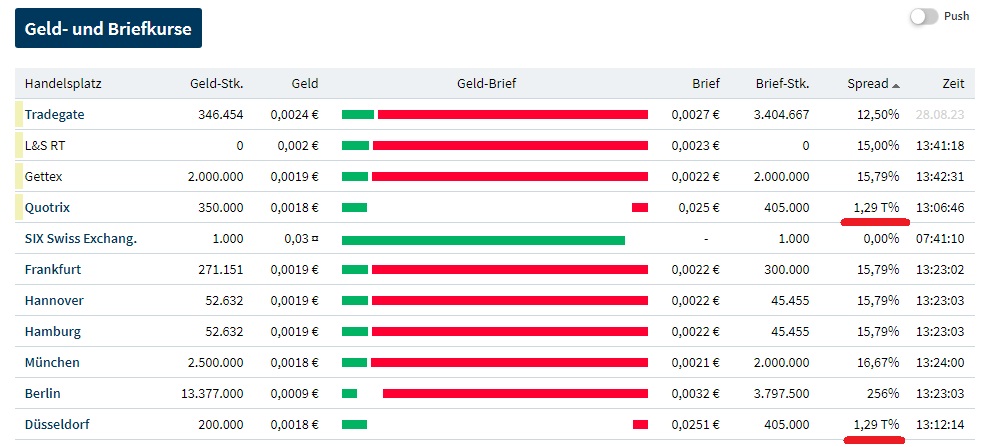
Task: Open the Hamburg exchange link
Action: (x=53, y=331)
